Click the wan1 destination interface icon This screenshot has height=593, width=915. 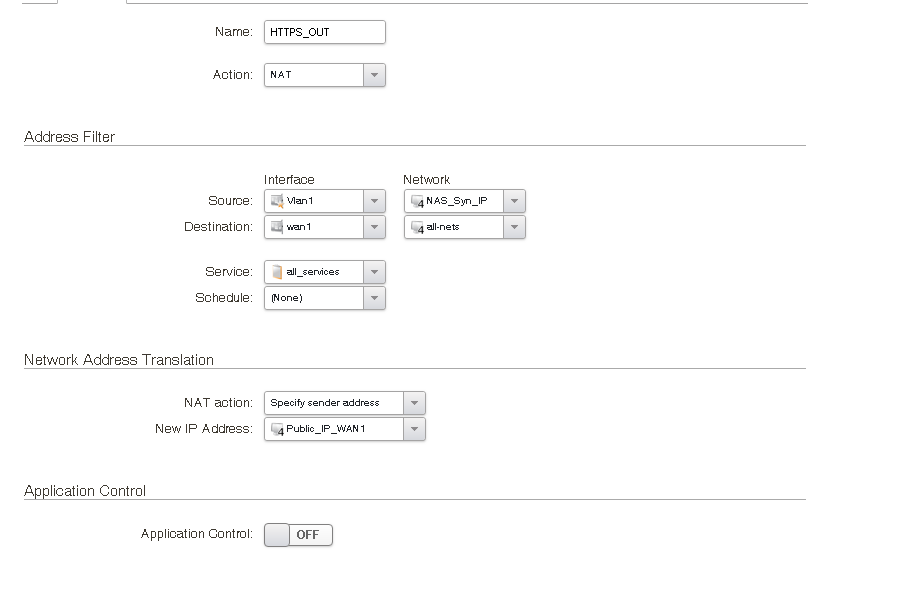[x=277, y=227]
